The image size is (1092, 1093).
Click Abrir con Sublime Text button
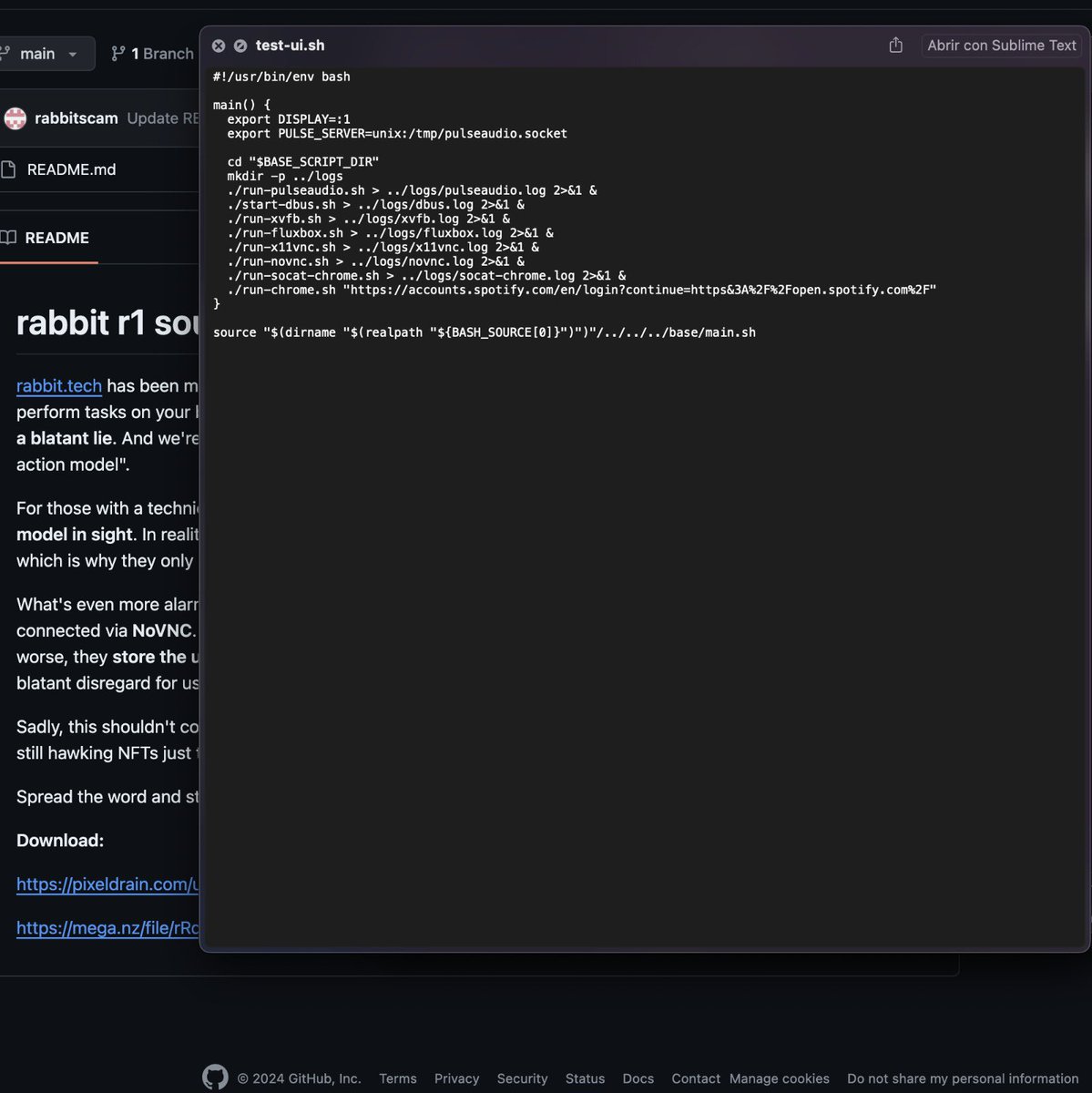pyautogui.click(x=1002, y=46)
